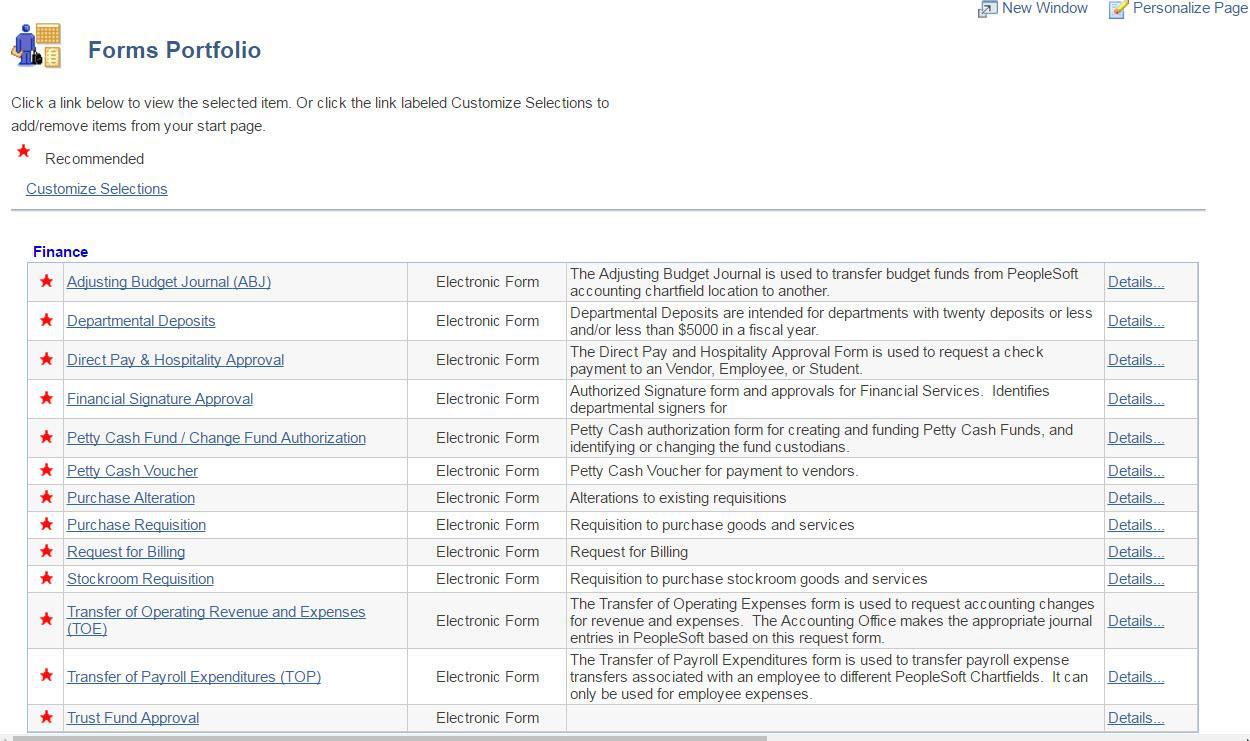This screenshot has width=1250, height=741.
Task: View Details for Departmental Deposits
Action: 1136,321
